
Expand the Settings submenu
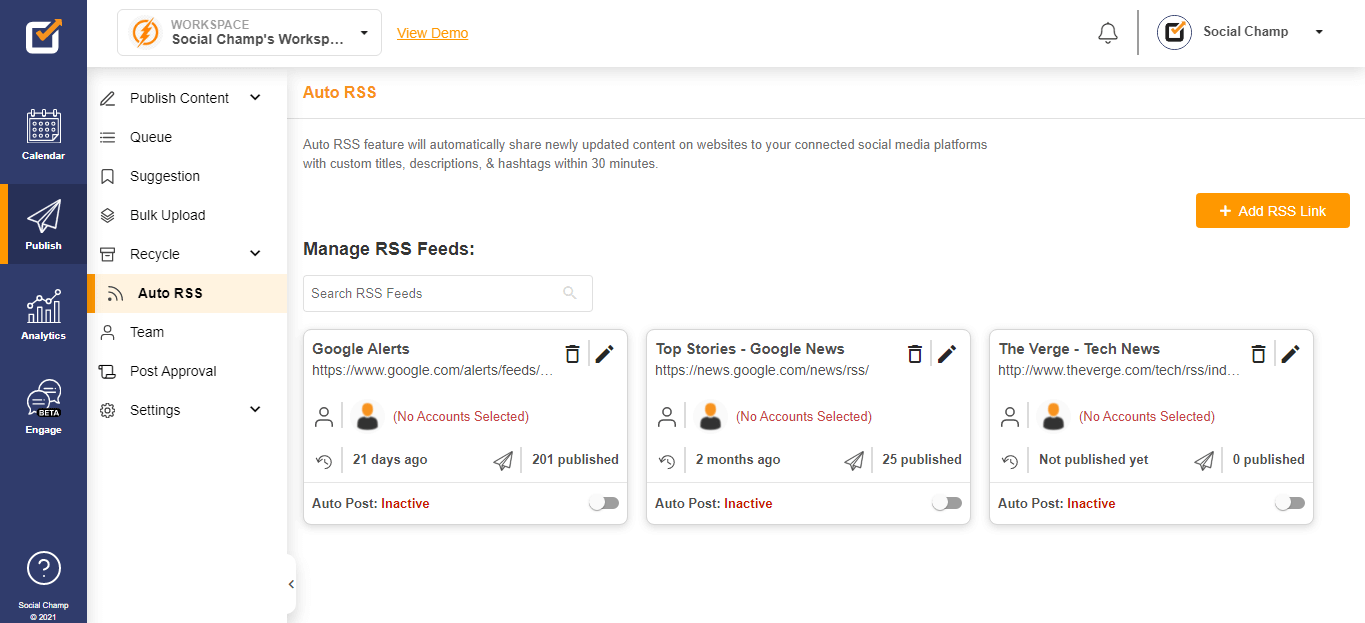[x=255, y=410]
